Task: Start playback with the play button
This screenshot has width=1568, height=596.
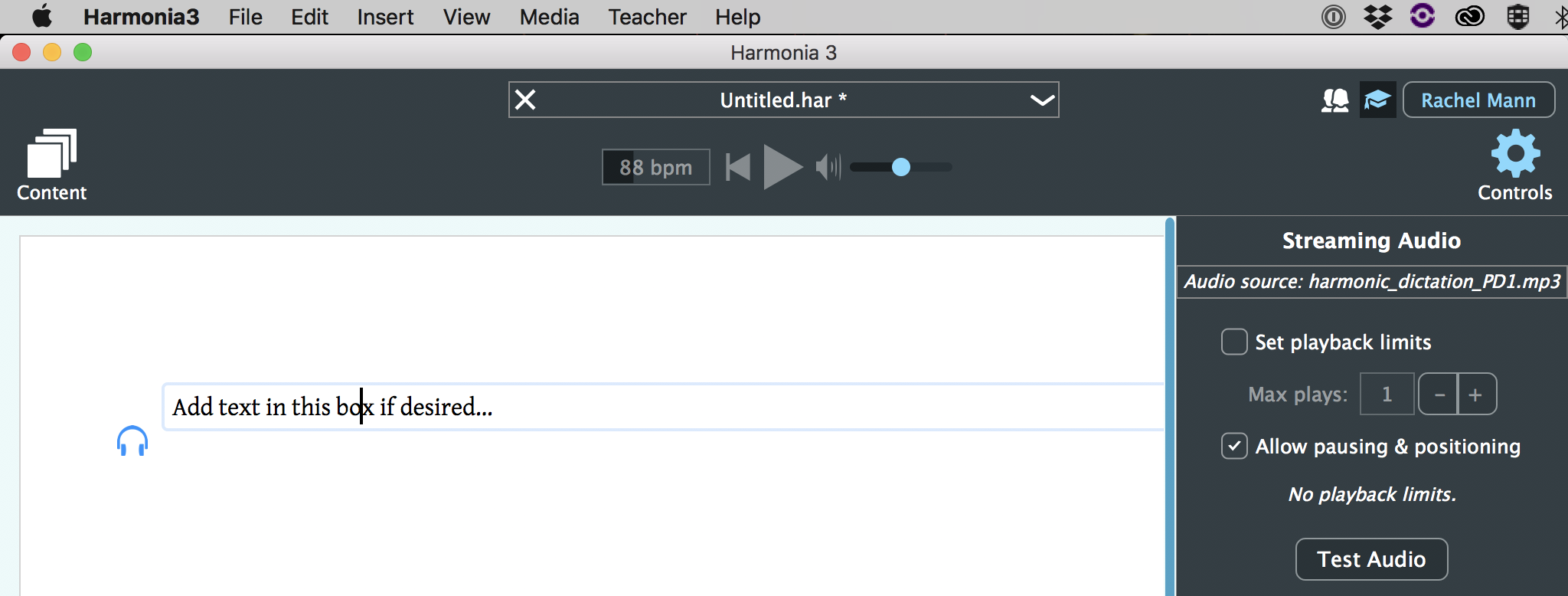Action: click(782, 167)
